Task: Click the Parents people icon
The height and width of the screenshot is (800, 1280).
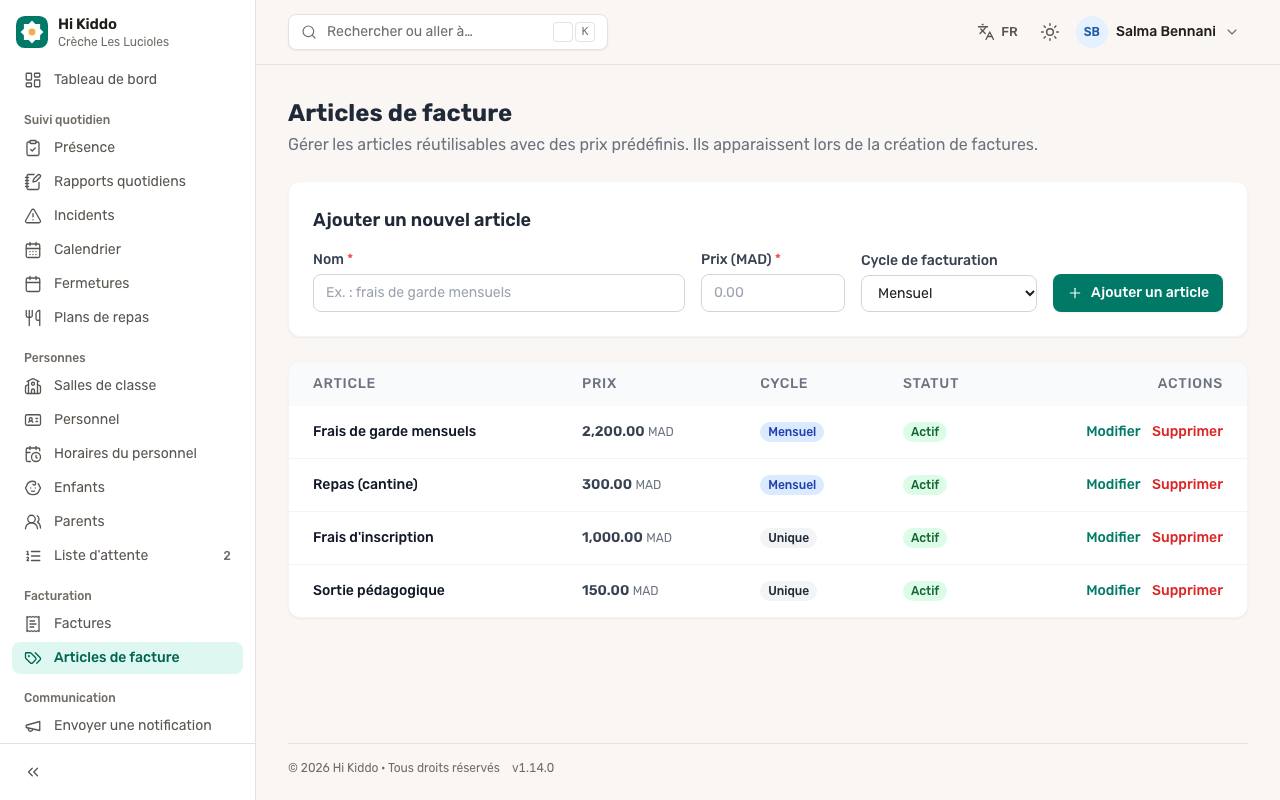Action: coord(33,522)
